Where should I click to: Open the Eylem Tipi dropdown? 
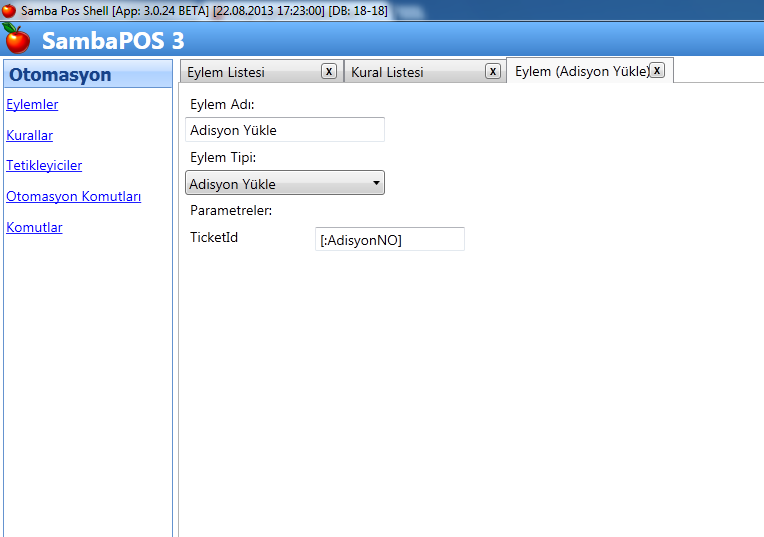[x=285, y=183]
